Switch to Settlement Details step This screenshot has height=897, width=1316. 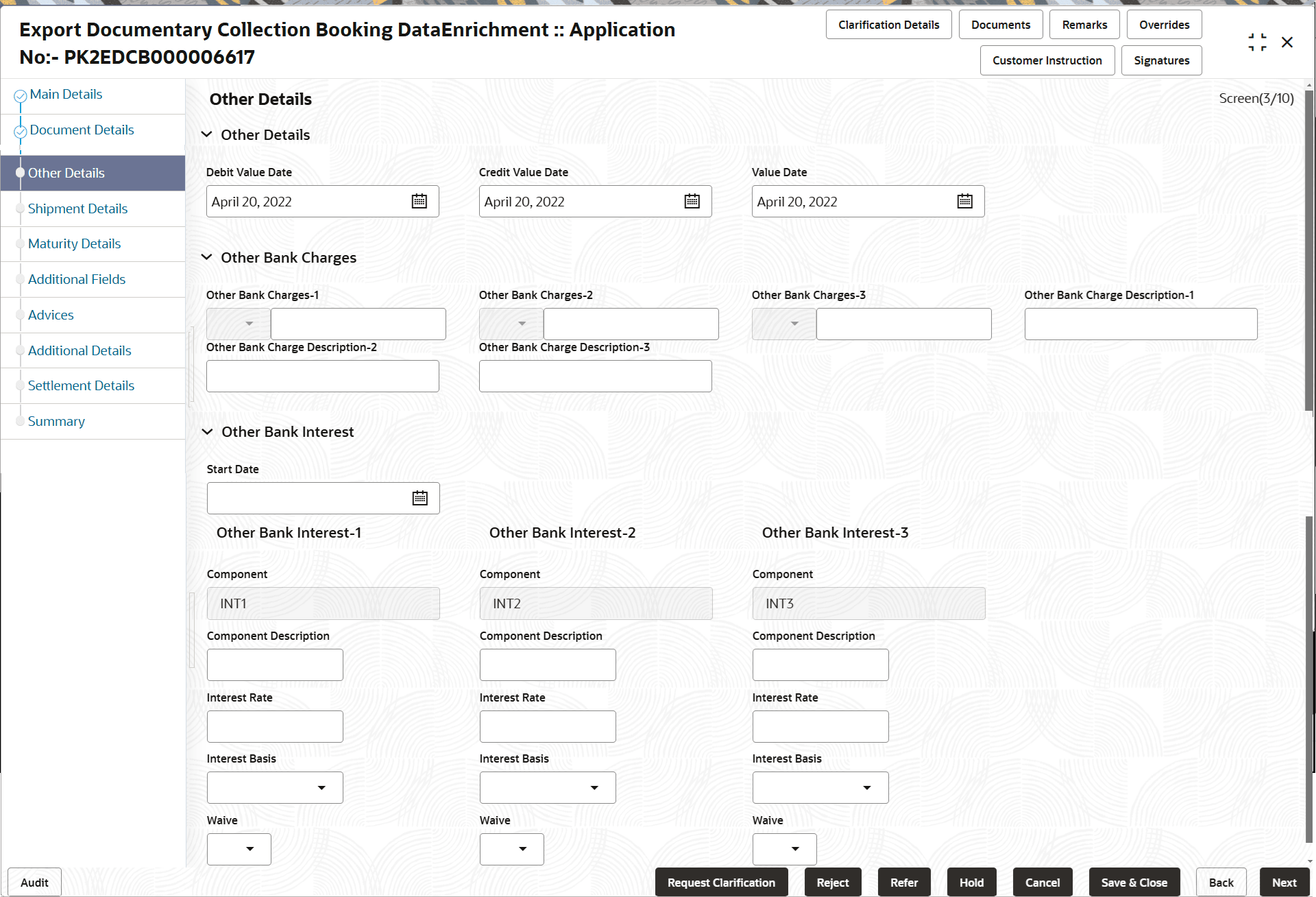(x=81, y=385)
